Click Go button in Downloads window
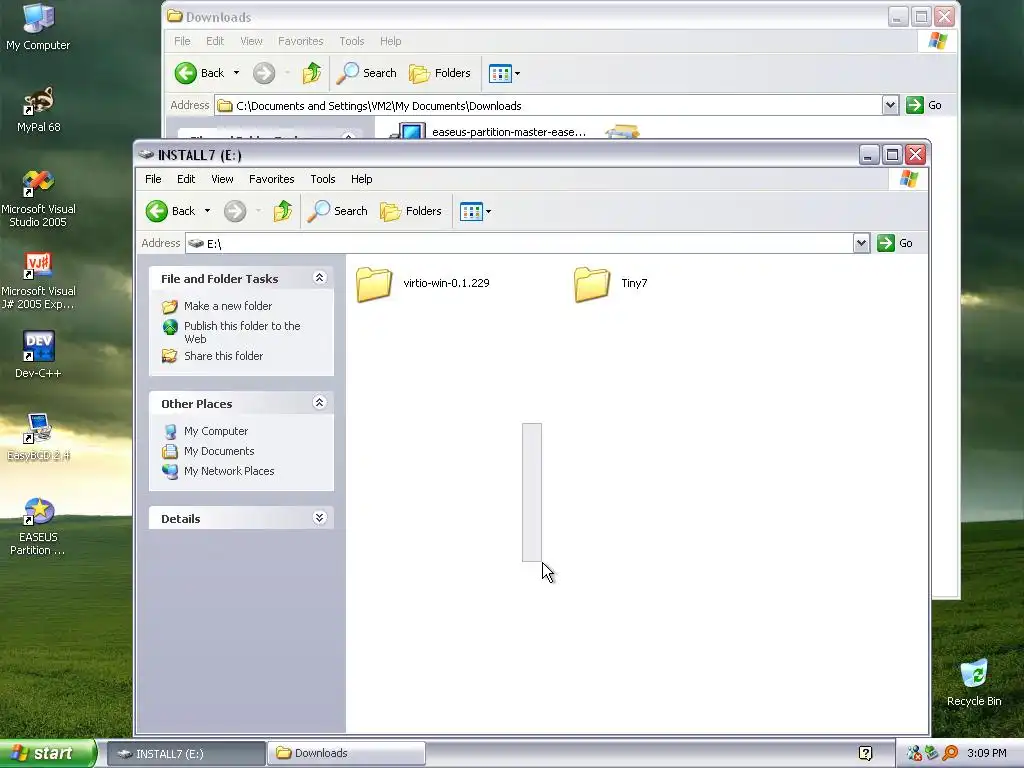 (924, 105)
